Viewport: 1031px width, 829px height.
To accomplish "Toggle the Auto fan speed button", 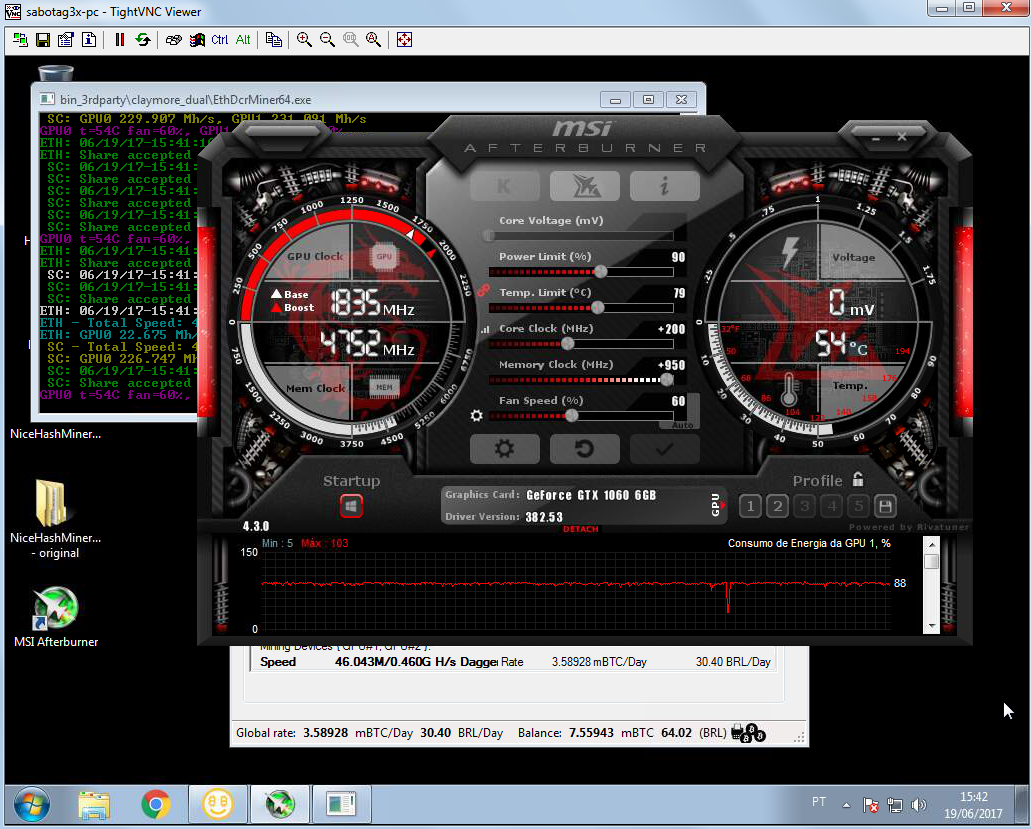I will click(683, 425).
